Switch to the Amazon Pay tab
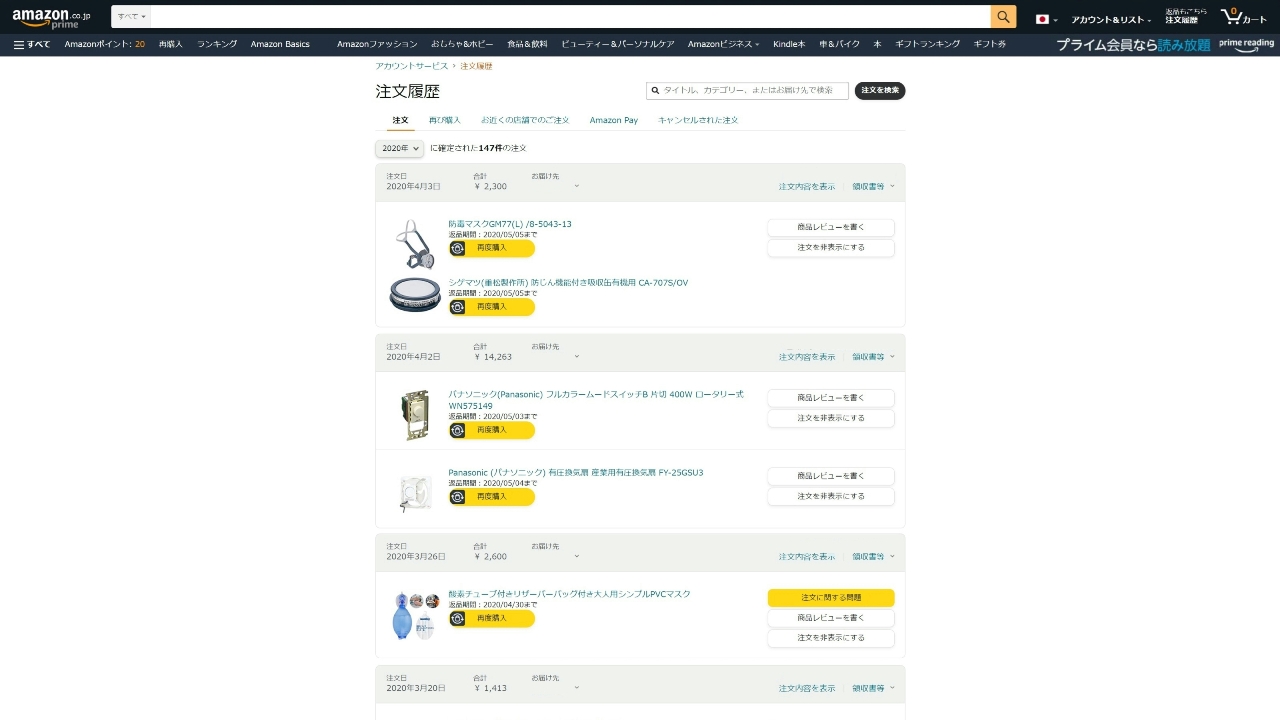The height and width of the screenshot is (720, 1280). [614, 120]
